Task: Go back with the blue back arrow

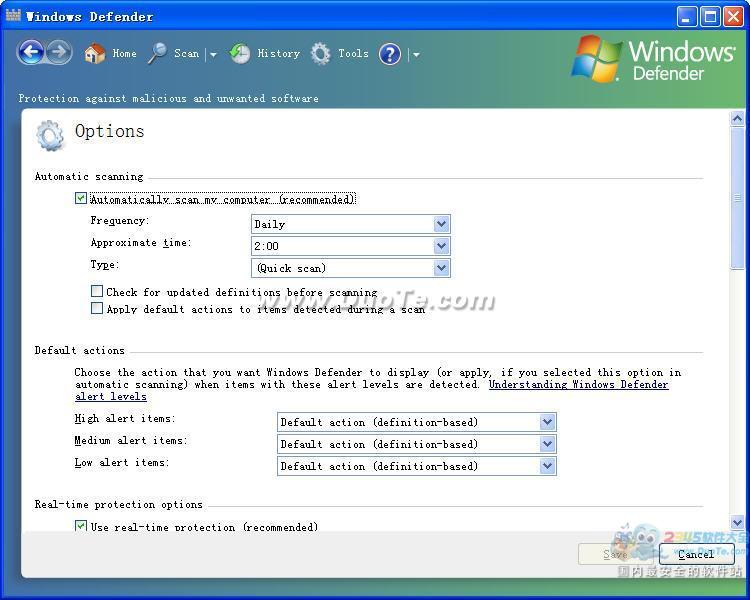Action: pos(31,52)
